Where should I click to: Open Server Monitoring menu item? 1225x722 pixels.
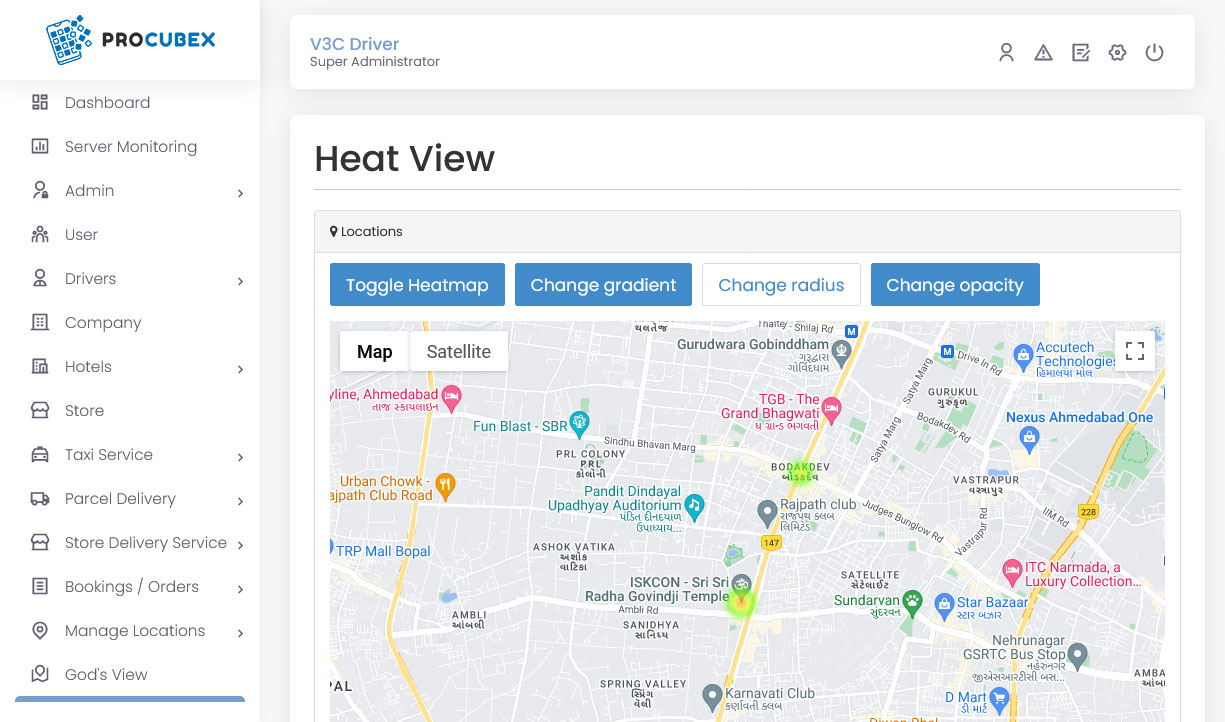pyautogui.click(x=130, y=146)
